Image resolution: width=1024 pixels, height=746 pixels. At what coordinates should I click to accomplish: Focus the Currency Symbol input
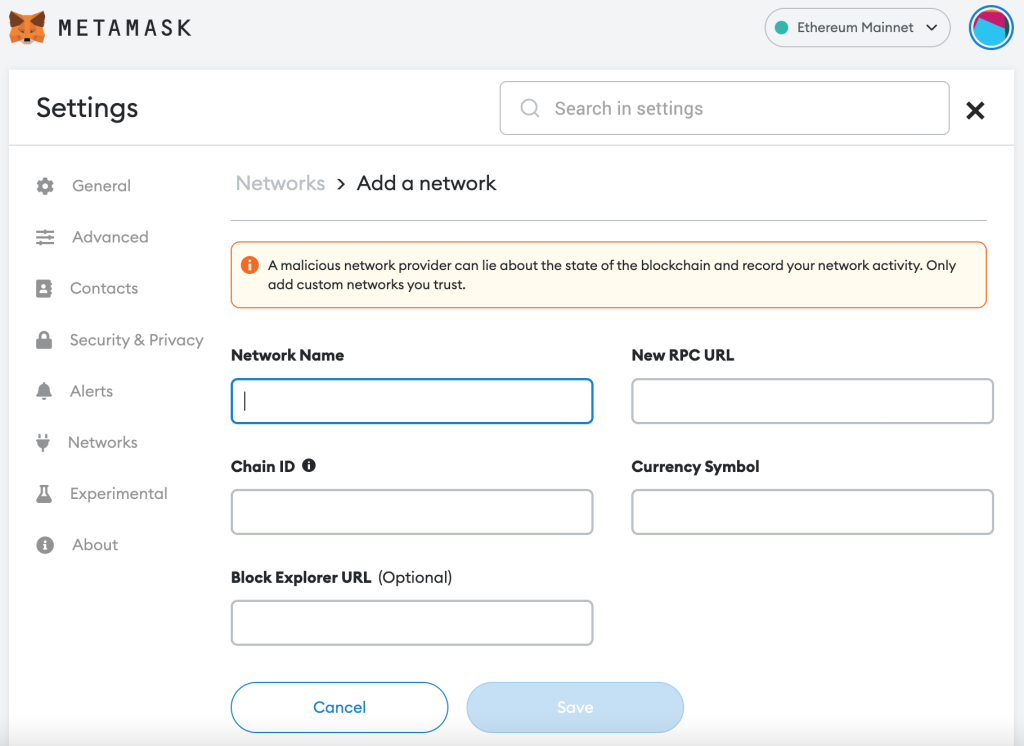click(812, 512)
